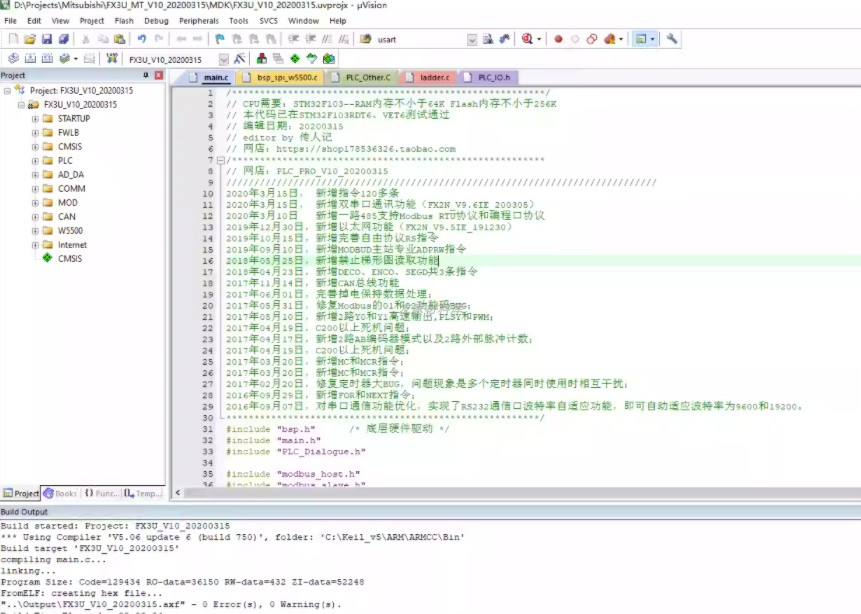Switch to the ladder.c editor tab
861x614 pixels.
pyautogui.click(x=432, y=76)
